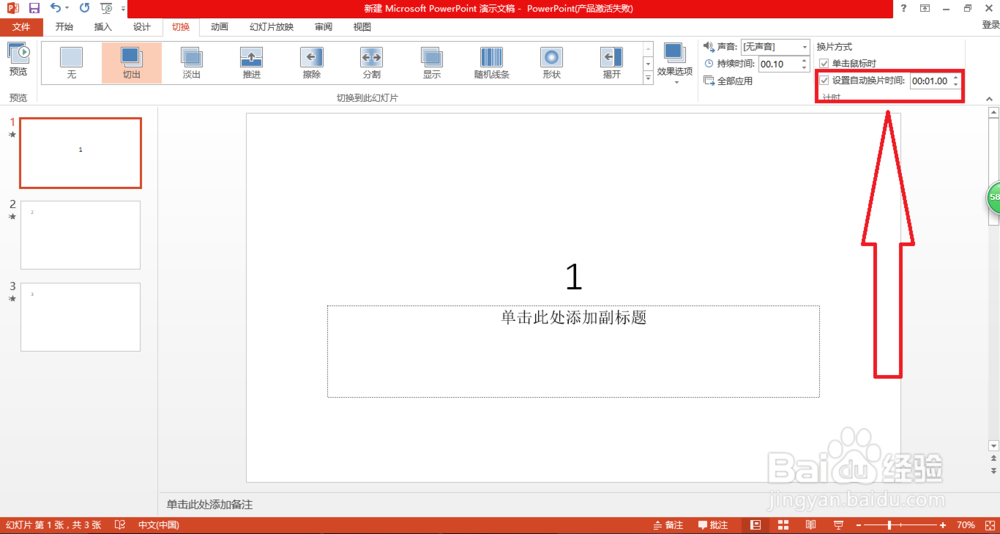
Task: Apply the Cut (切出) transition
Action: 131,63
